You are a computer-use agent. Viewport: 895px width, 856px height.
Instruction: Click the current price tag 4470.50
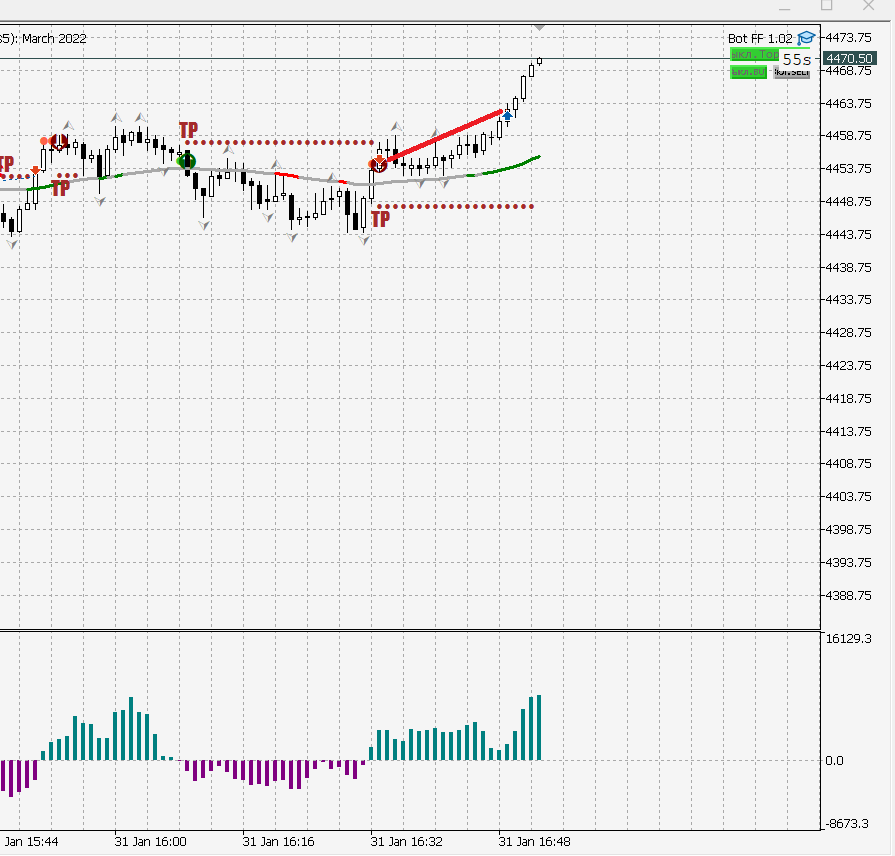coord(849,58)
